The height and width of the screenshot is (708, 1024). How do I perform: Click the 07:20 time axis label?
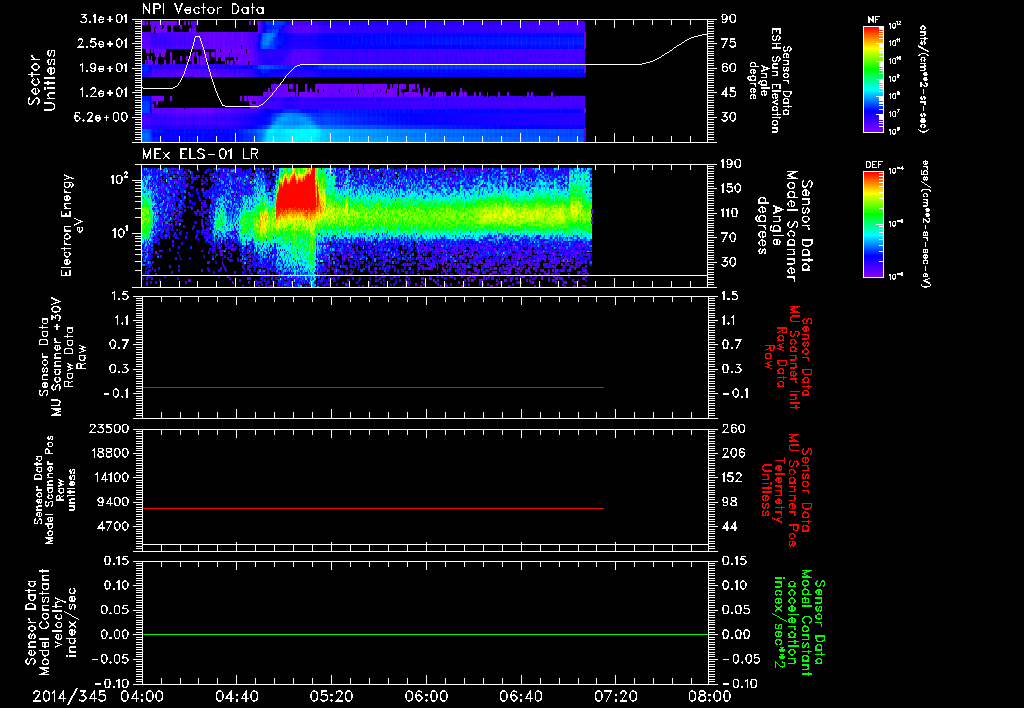pyautogui.click(x=615, y=696)
